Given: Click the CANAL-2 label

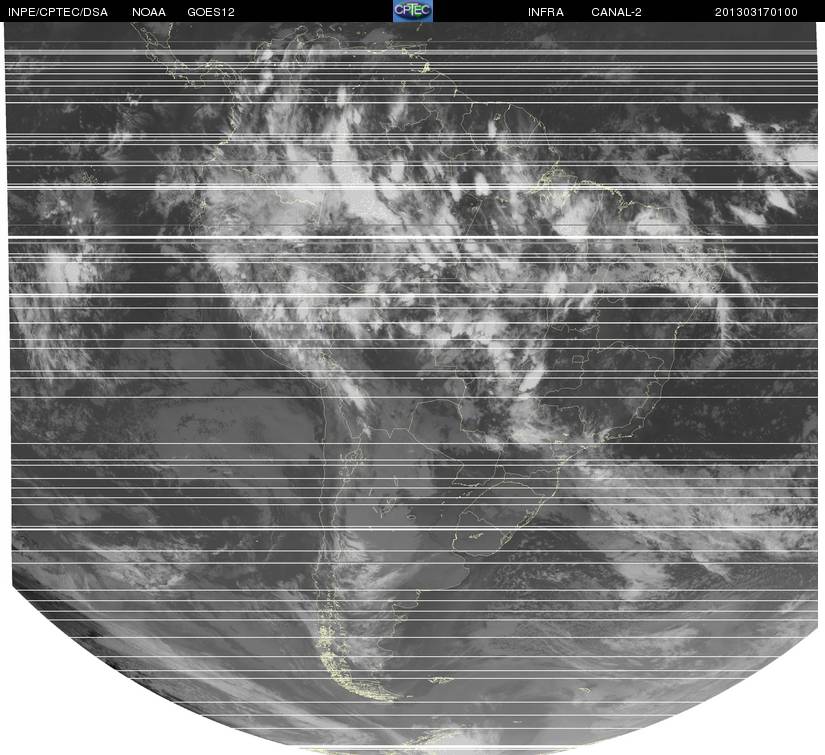Looking at the screenshot, I should tap(616, 12).
